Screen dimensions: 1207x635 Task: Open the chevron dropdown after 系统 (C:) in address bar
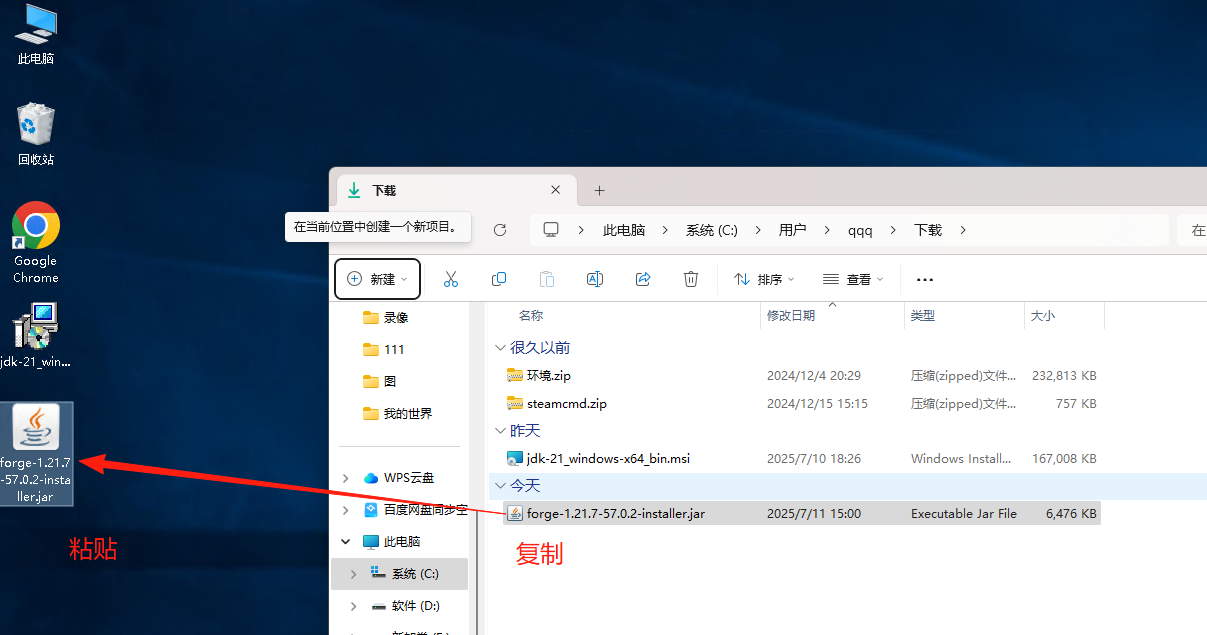tap(758, 230)
